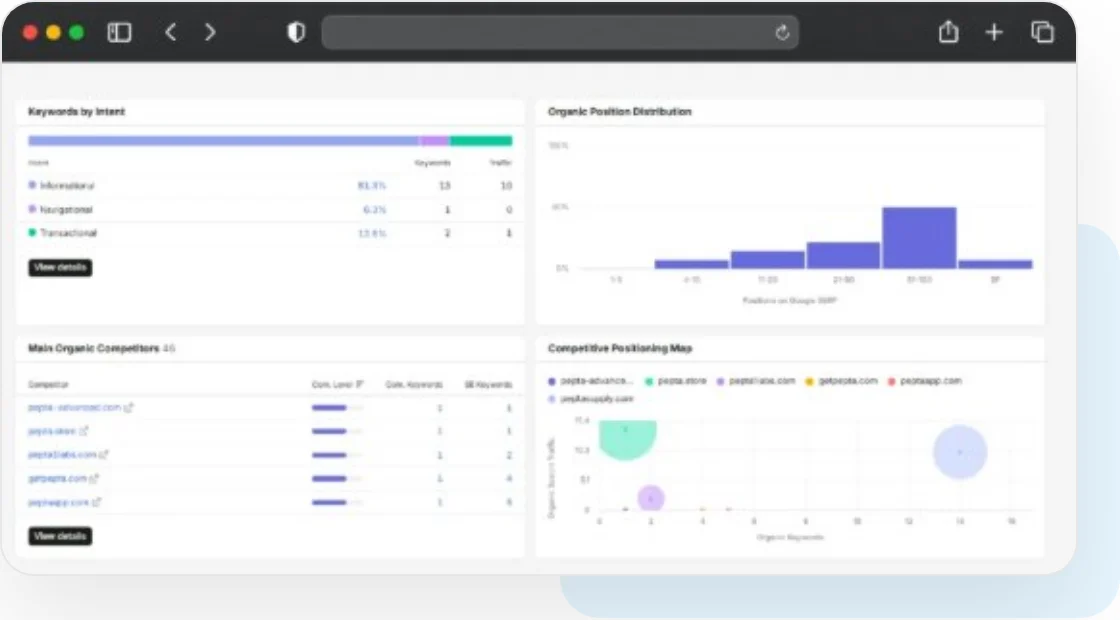Screen dimensions: 1120x620
Task: Toggle the browser sidebar panel icon
Action: (119, 32)
